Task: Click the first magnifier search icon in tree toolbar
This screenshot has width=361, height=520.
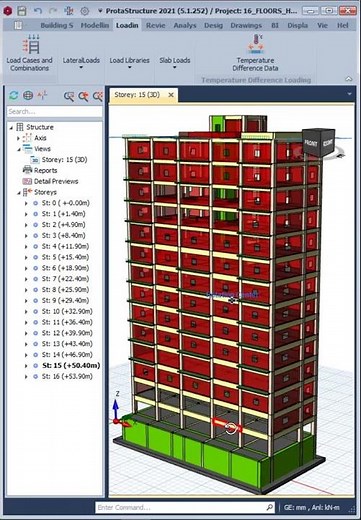Action: click(69, 96)
